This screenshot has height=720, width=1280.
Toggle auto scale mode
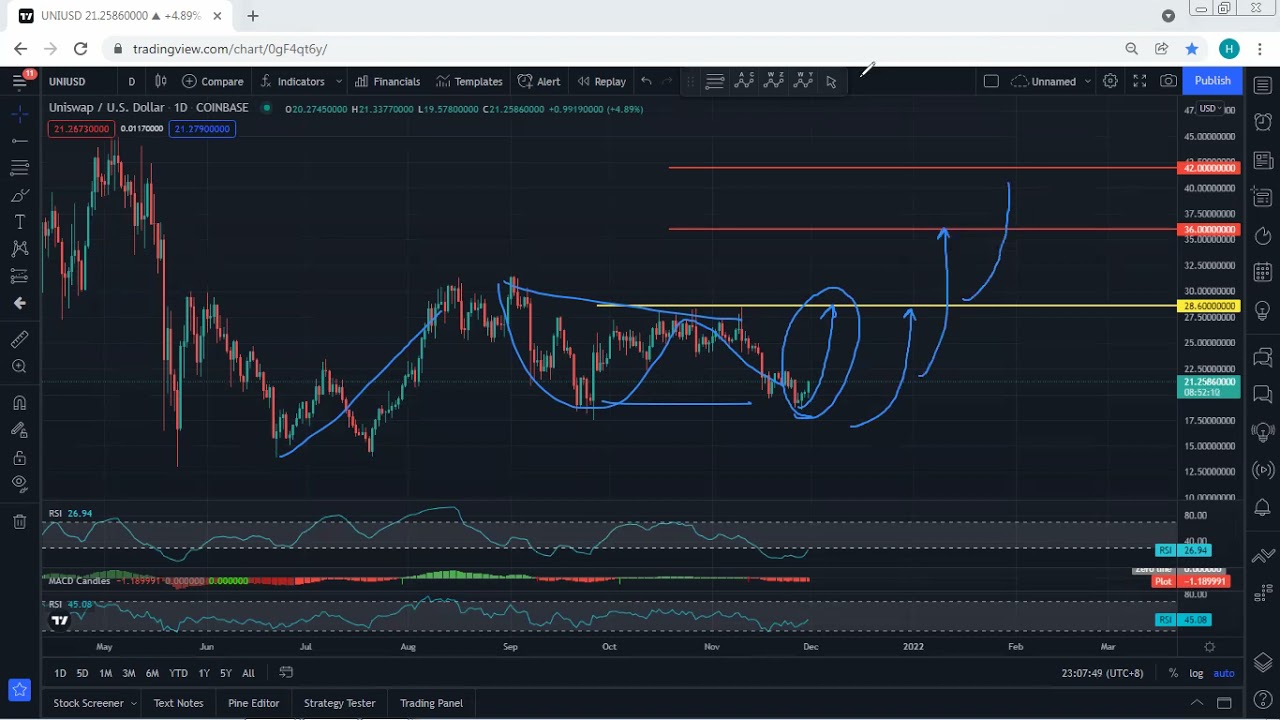(x=1224, y=674)
